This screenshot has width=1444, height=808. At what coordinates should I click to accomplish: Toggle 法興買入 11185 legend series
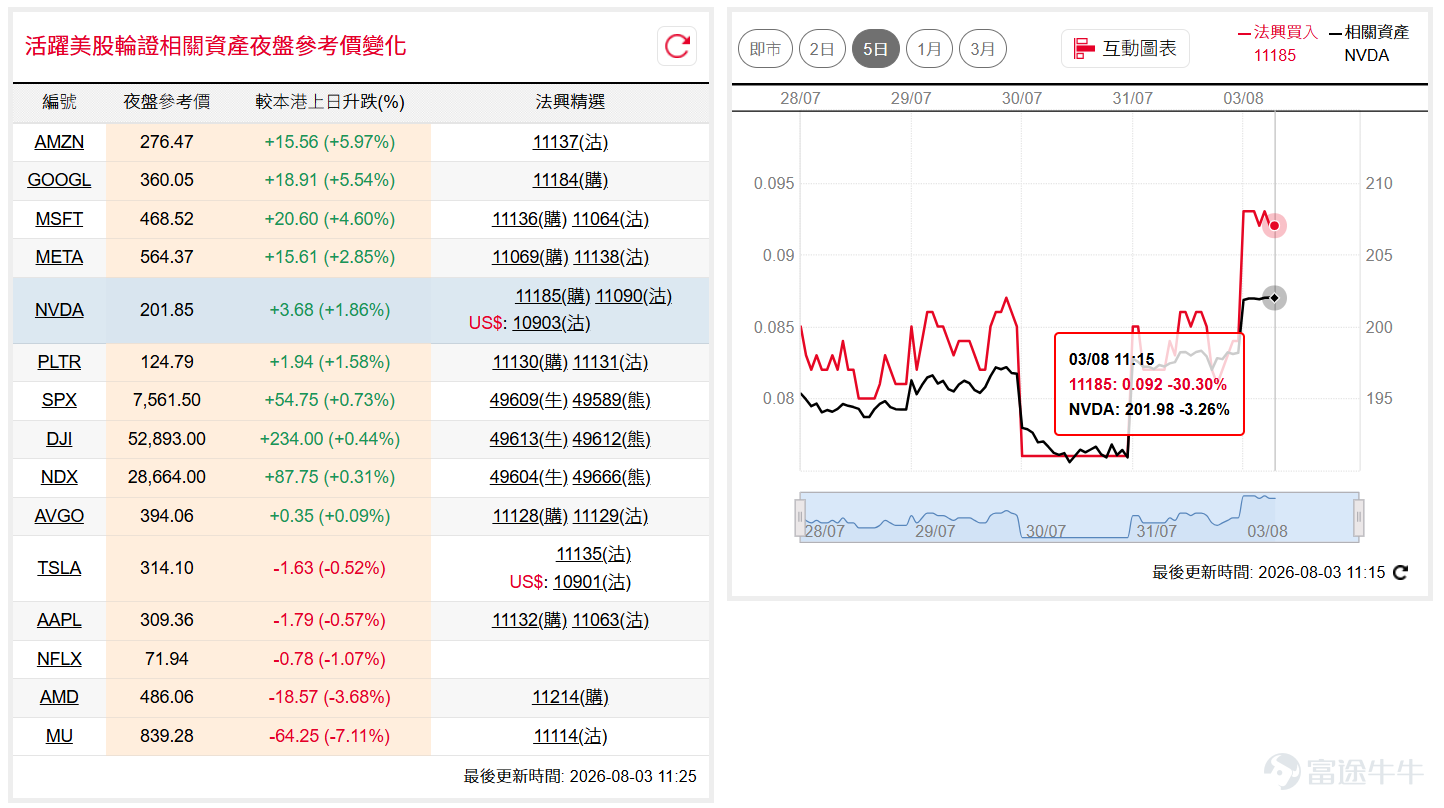coord(1278,43)
